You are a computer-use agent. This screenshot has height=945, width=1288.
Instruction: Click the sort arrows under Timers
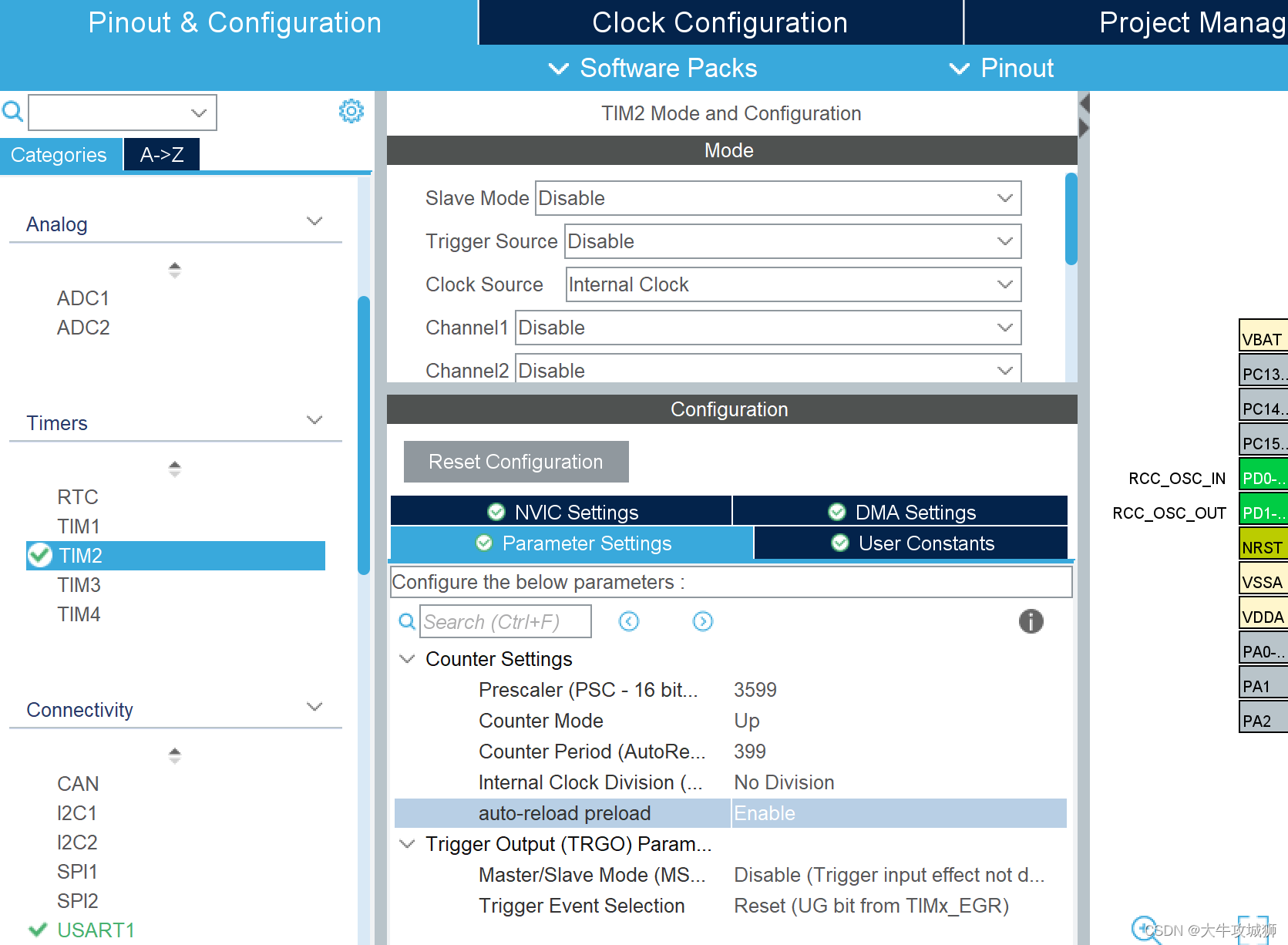[175, 469]
